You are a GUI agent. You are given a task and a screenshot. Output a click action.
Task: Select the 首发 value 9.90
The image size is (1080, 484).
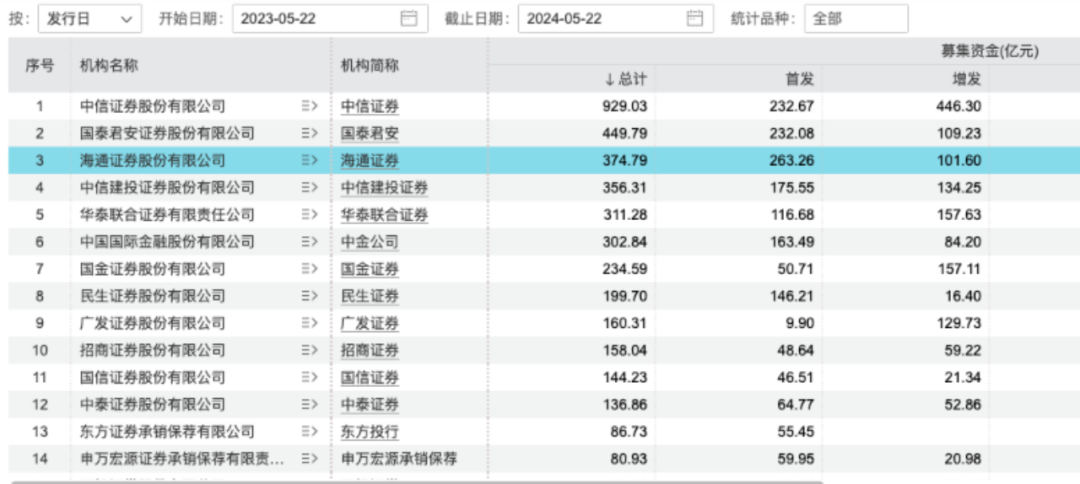tap(801, 324)
